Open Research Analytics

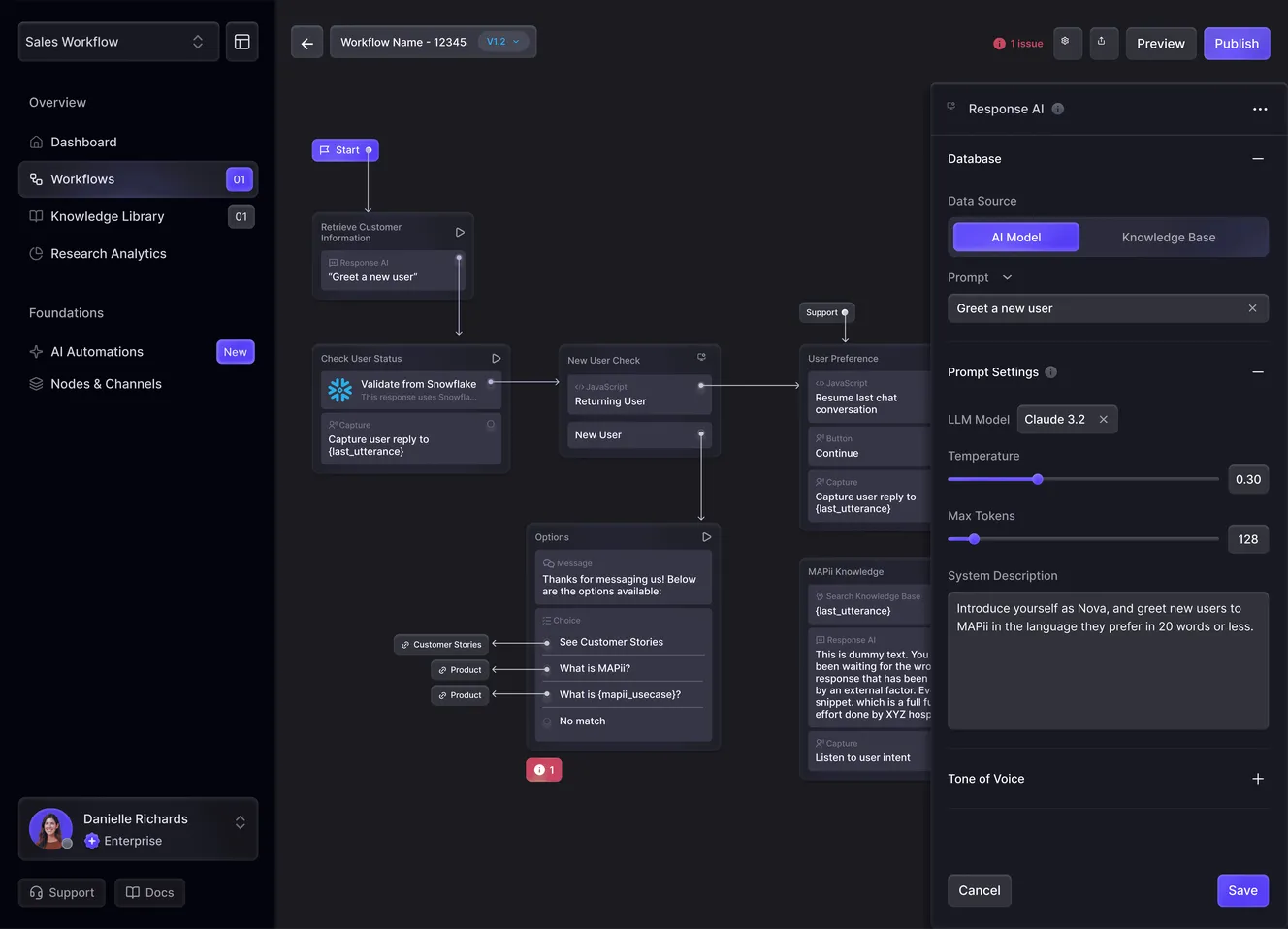pos(139,254)
